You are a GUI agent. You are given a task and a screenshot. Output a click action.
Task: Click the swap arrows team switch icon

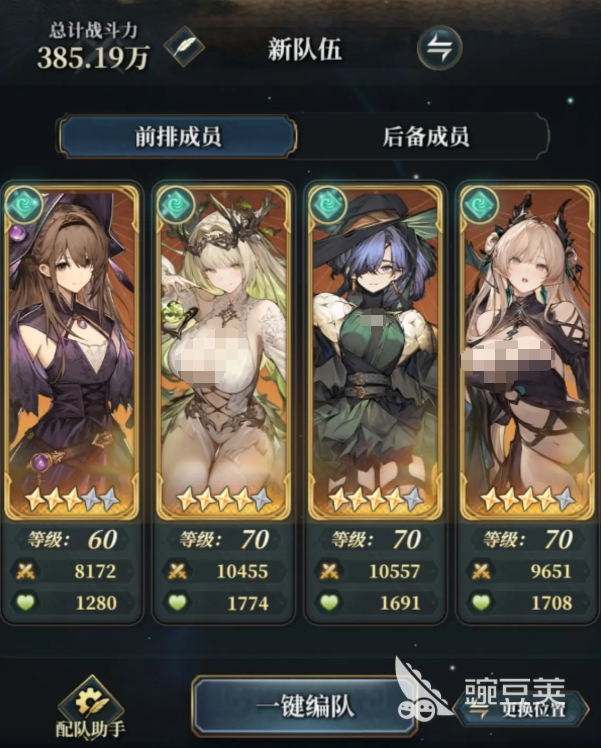[x=439, y=48]
